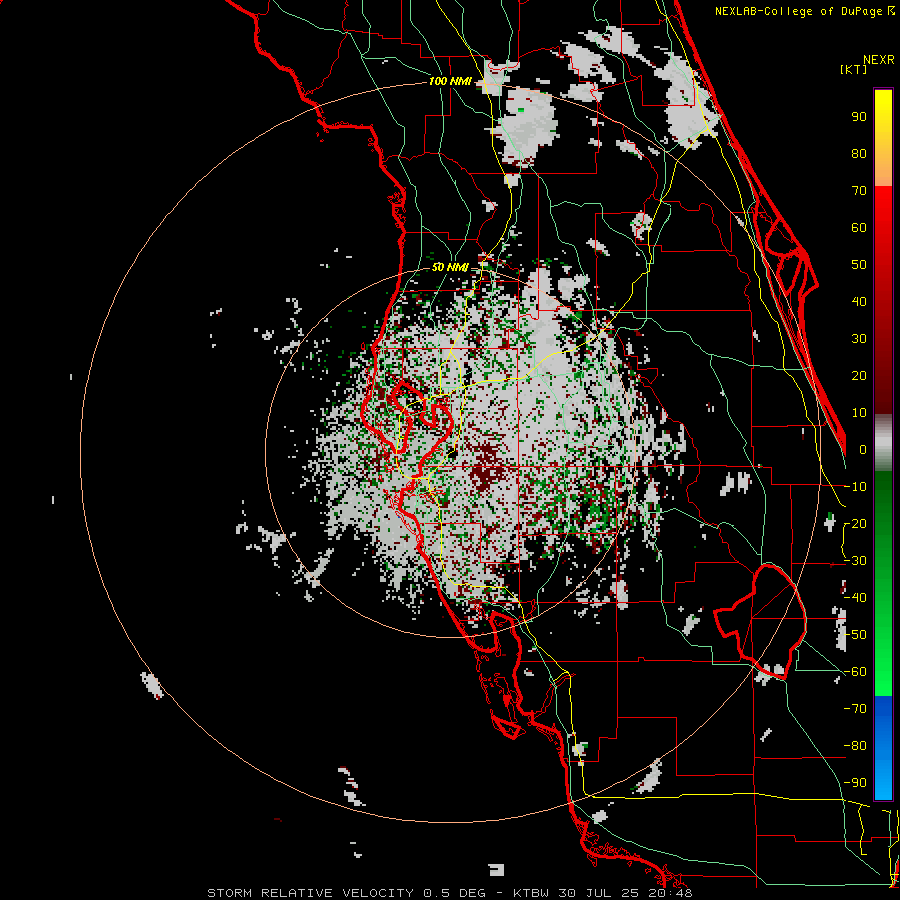Select the 50 NMI range ring label
Screen dimensions: 900x900
click(x=450, y=267)
